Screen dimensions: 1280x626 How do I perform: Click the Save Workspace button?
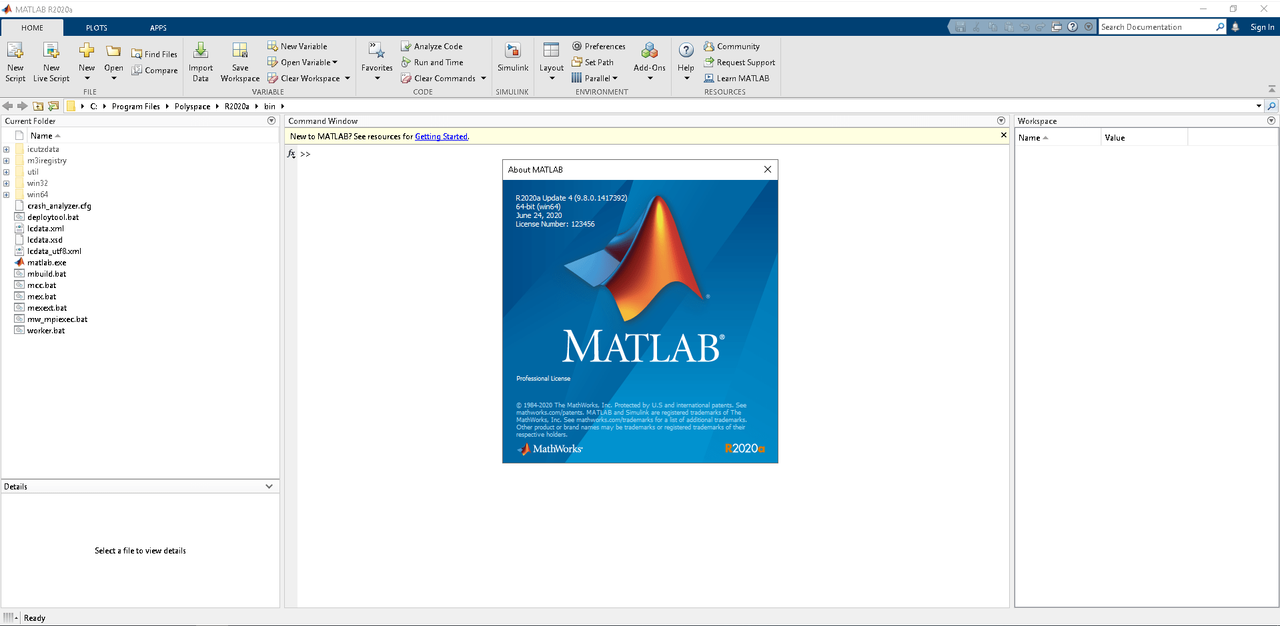click(x=240, y=61)
